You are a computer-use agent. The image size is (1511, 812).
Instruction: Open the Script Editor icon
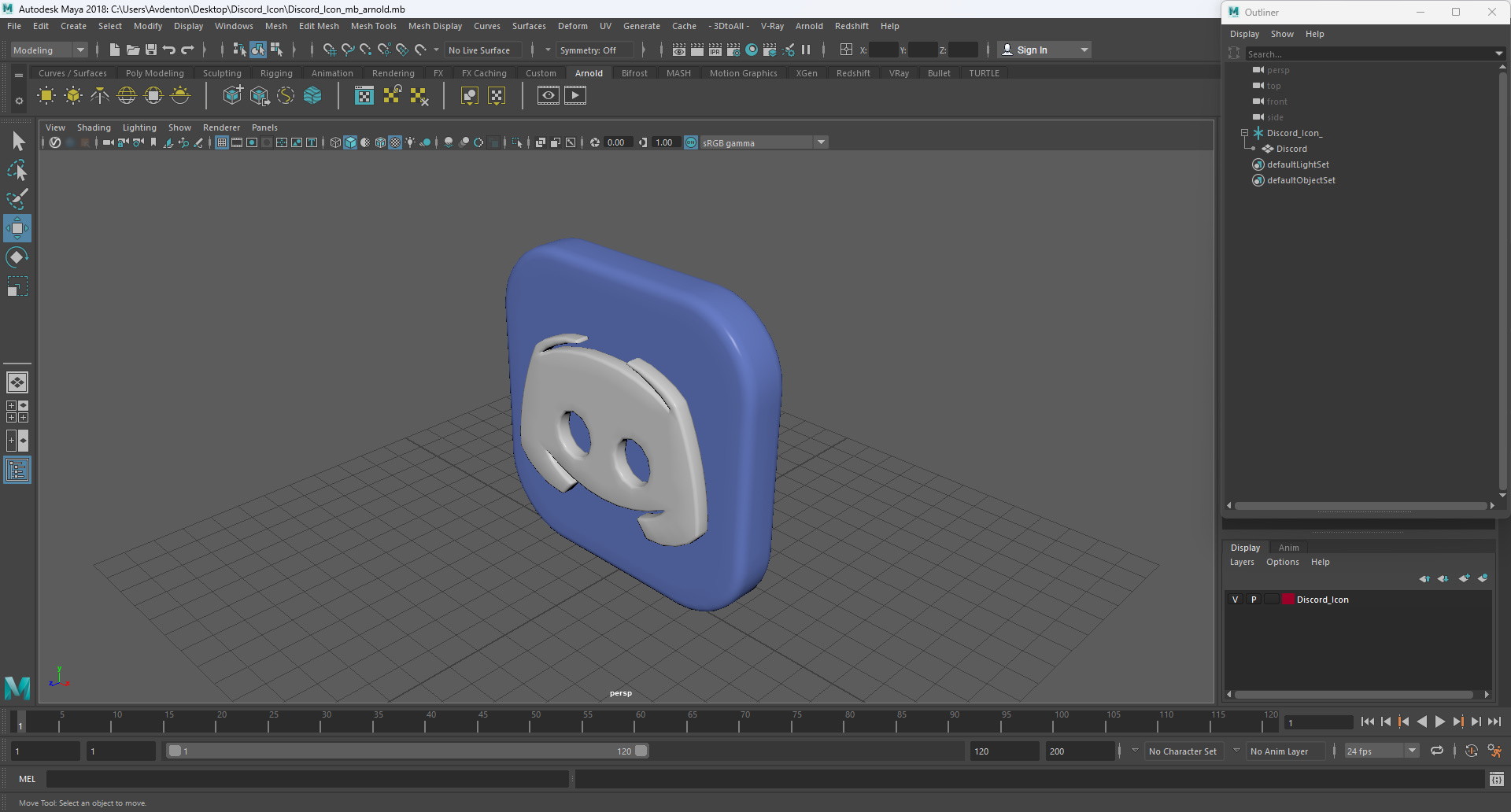[1497, 779]
